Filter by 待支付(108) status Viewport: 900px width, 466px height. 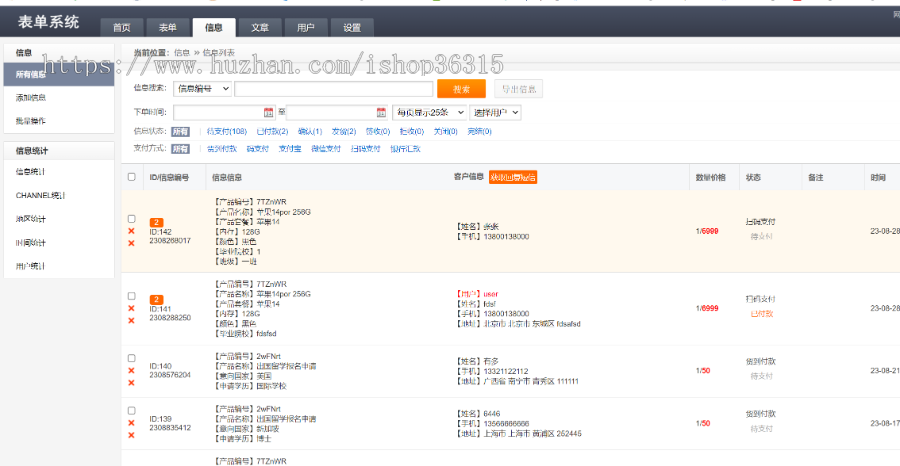tap(227, 131)
